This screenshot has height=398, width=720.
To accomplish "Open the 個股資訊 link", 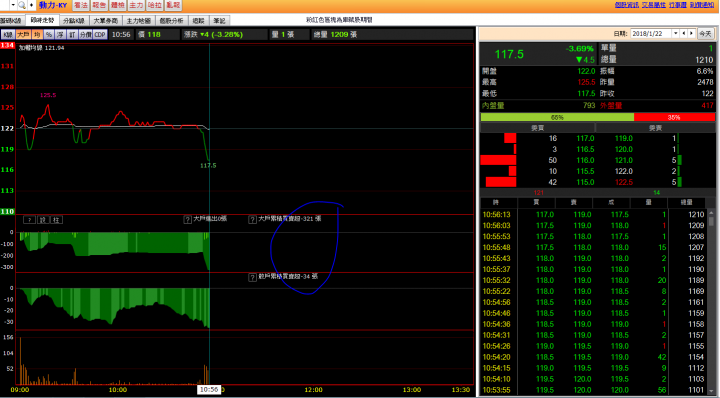I will pos(626,5).
